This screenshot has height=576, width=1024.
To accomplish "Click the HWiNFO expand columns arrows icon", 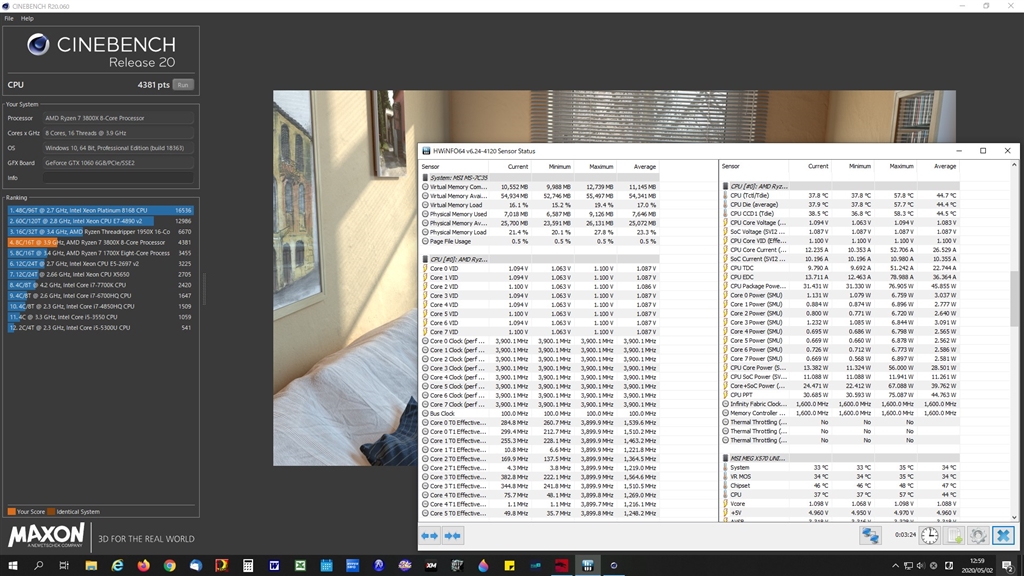I will coord(430,536).
